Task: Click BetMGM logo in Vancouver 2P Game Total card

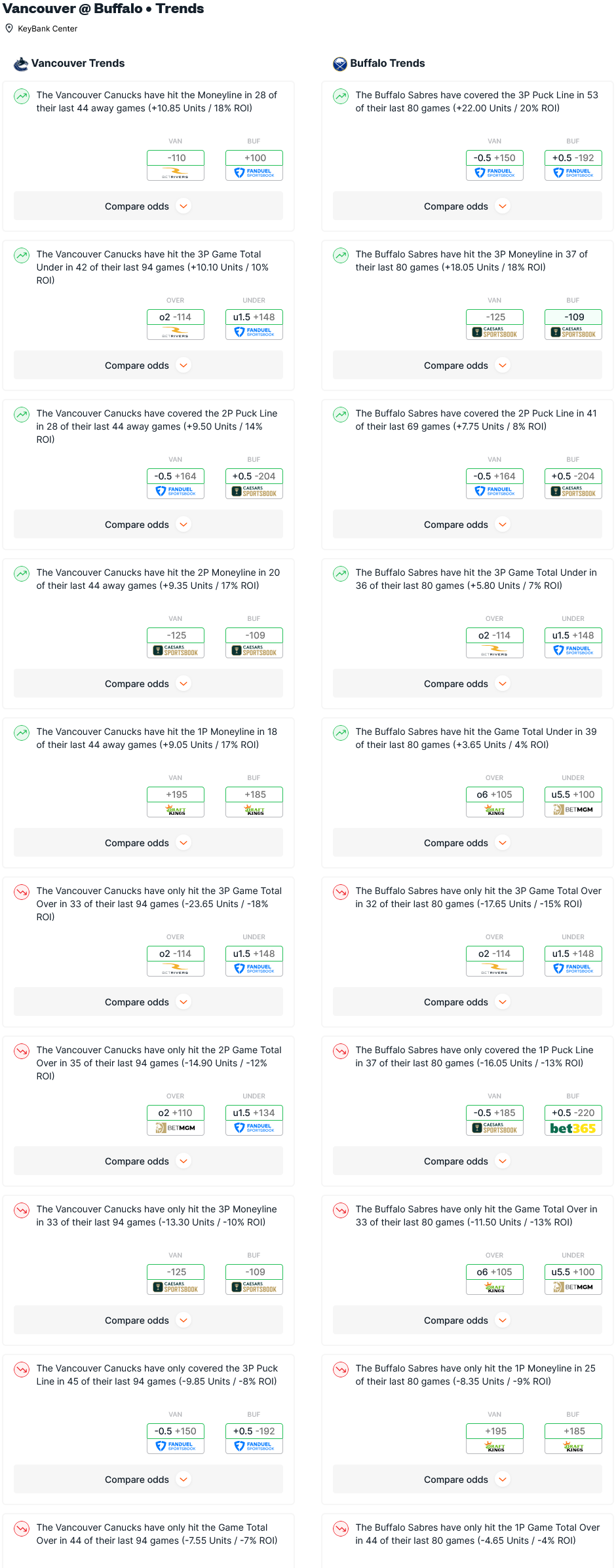Action: 176,1128
